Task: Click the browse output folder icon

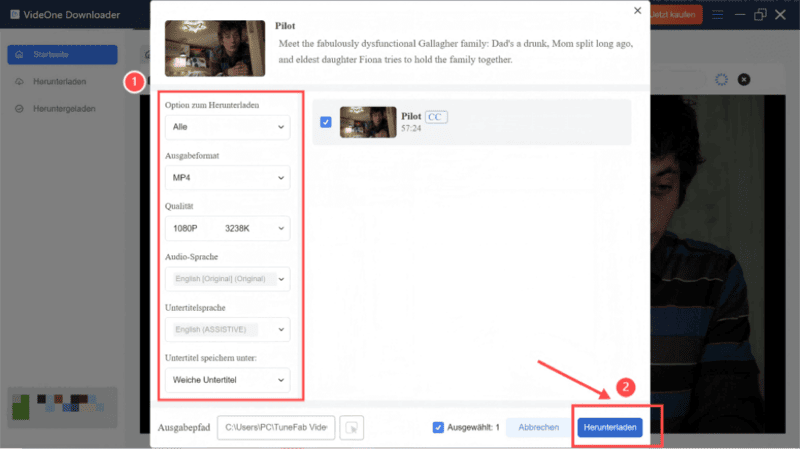Action: coord(352,427)
